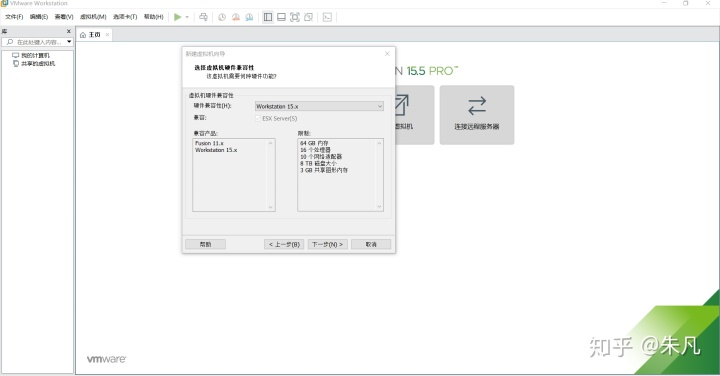Click the green power-on play icon
720x376 pixels.
177,17
